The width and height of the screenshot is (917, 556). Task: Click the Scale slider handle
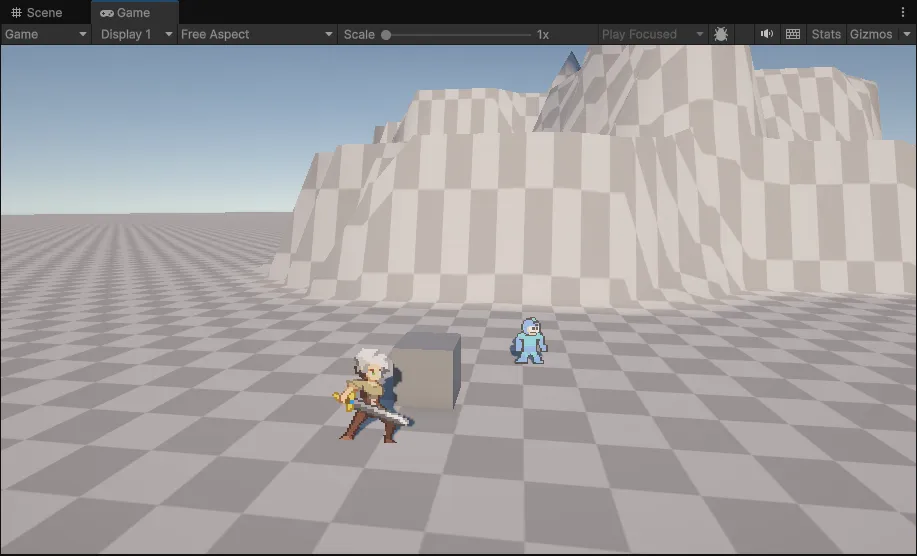tap(386, 34)
